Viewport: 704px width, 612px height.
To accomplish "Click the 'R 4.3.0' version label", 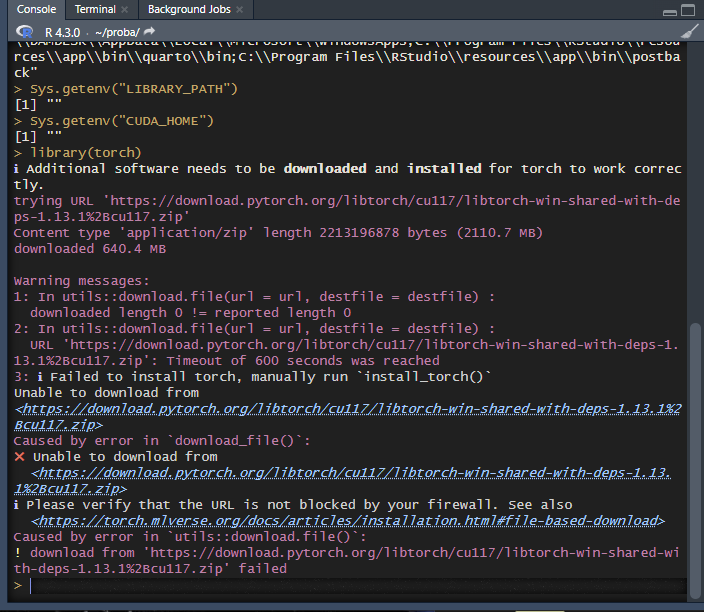I will (x=62, y=32).
